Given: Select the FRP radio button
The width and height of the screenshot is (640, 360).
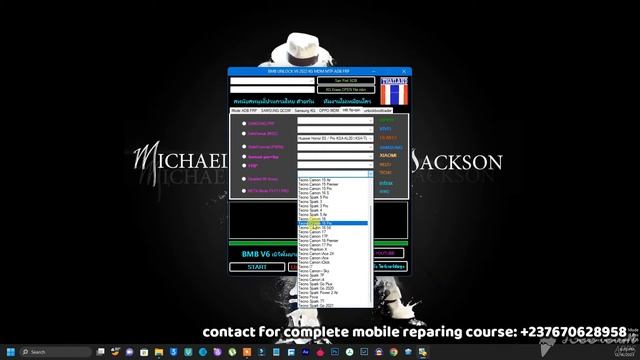Looking at the screenshot, I should (244, 166).
